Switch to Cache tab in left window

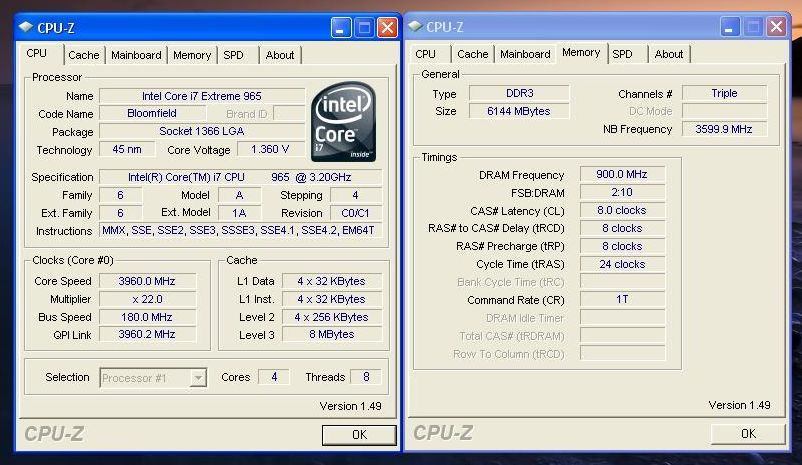pos(84,55)
